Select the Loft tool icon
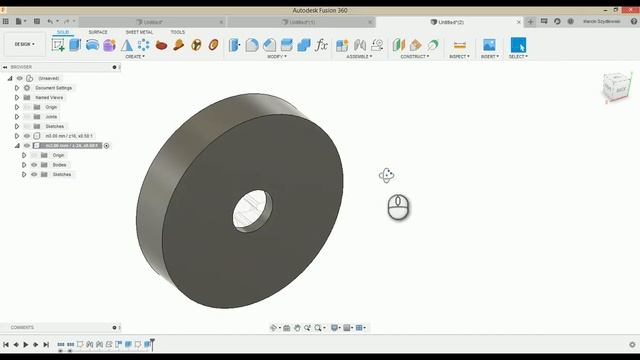The width and height of the screenshot is (640, 360). coord(127,45)
